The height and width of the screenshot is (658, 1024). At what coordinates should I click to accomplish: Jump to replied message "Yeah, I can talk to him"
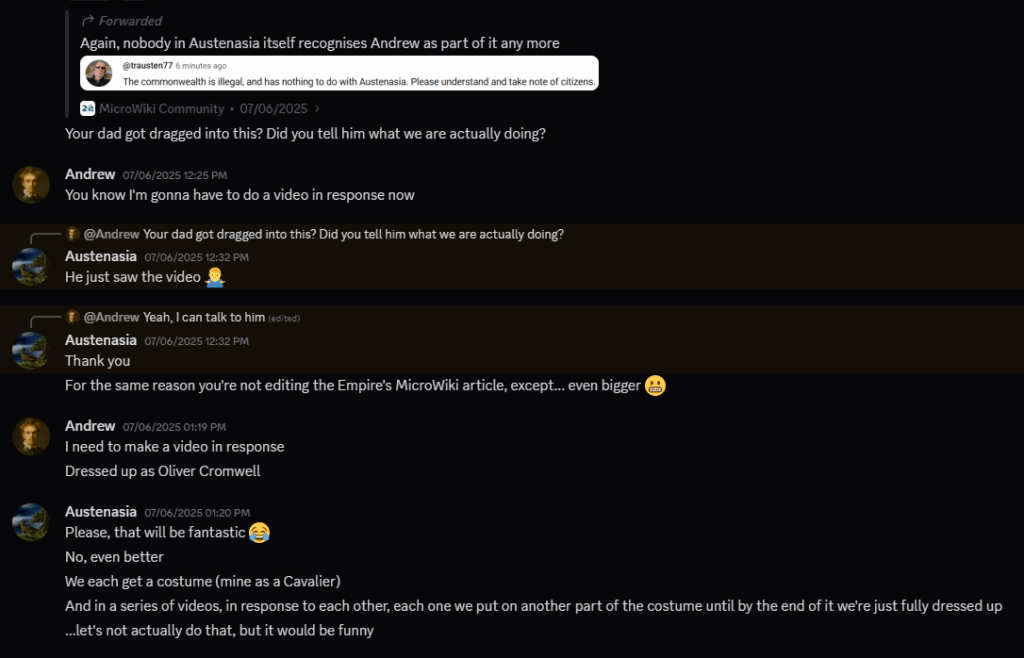coord(204,317)
